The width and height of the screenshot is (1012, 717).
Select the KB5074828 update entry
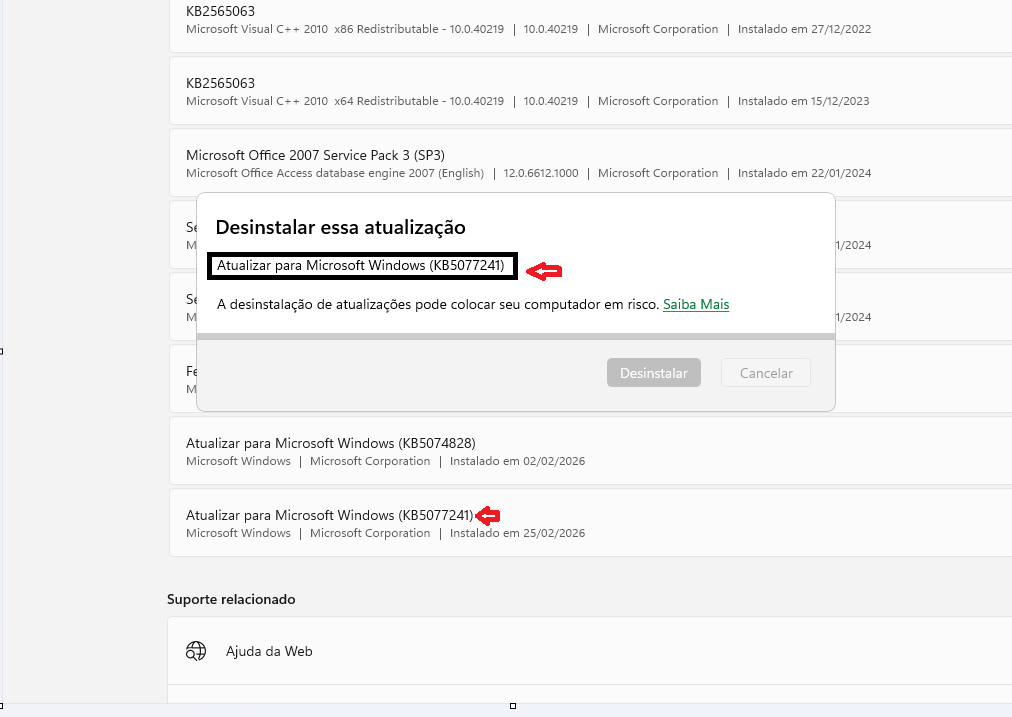tap(591, 450)
